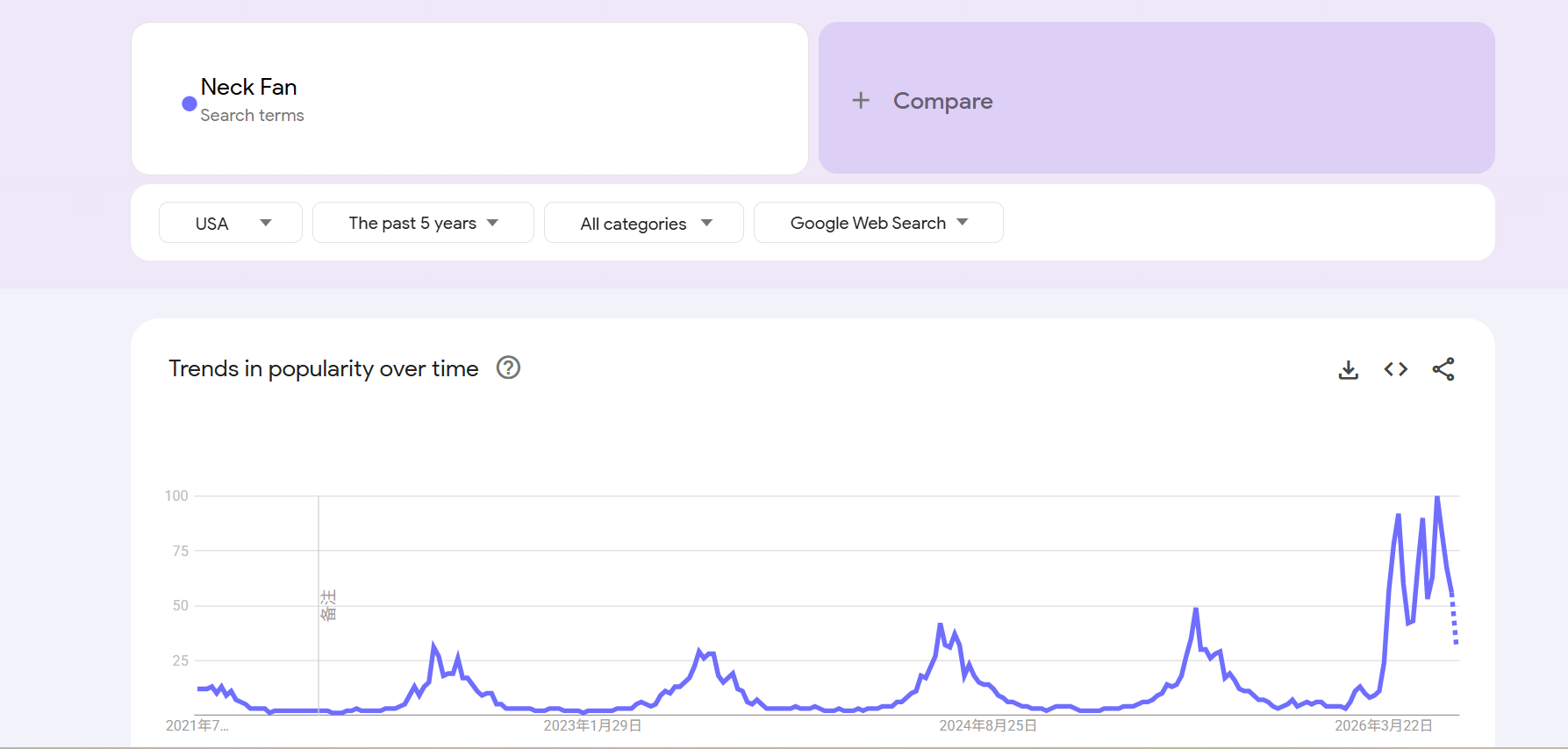Click the 75 y-axis label
The height and width of the screenshot is (749, 1568).
[180, 551]
